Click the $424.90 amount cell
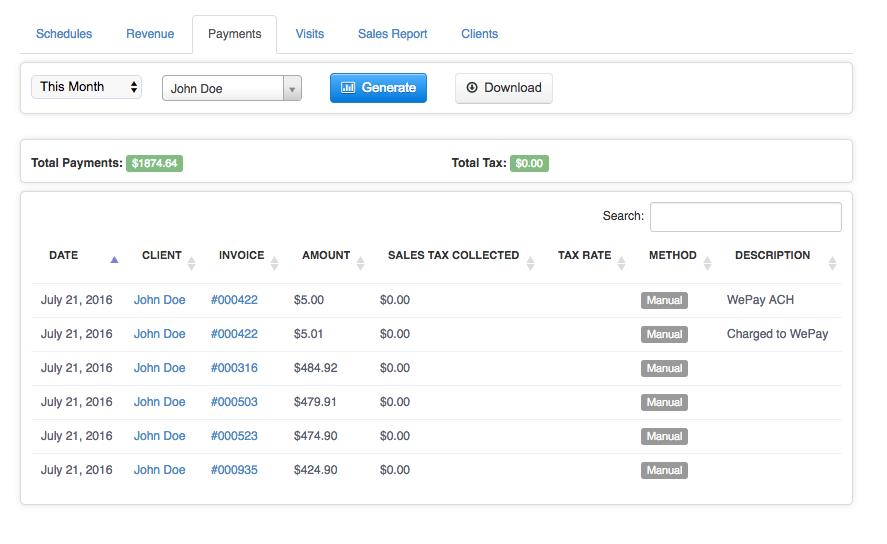The width and height of the screenshot is (887, 544). point(316,470)
